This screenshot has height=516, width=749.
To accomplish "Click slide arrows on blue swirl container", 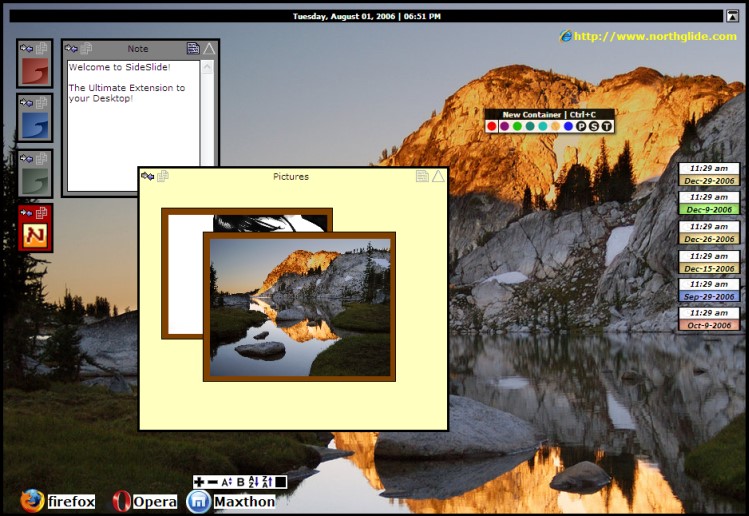I will pyautogui.click(x=26, y=103).
